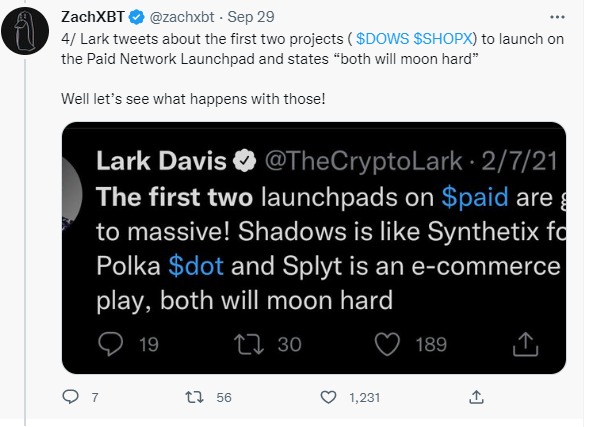Click the share icon inside the embedded screenshot
606x427 pixels.
tap(525, 344)
